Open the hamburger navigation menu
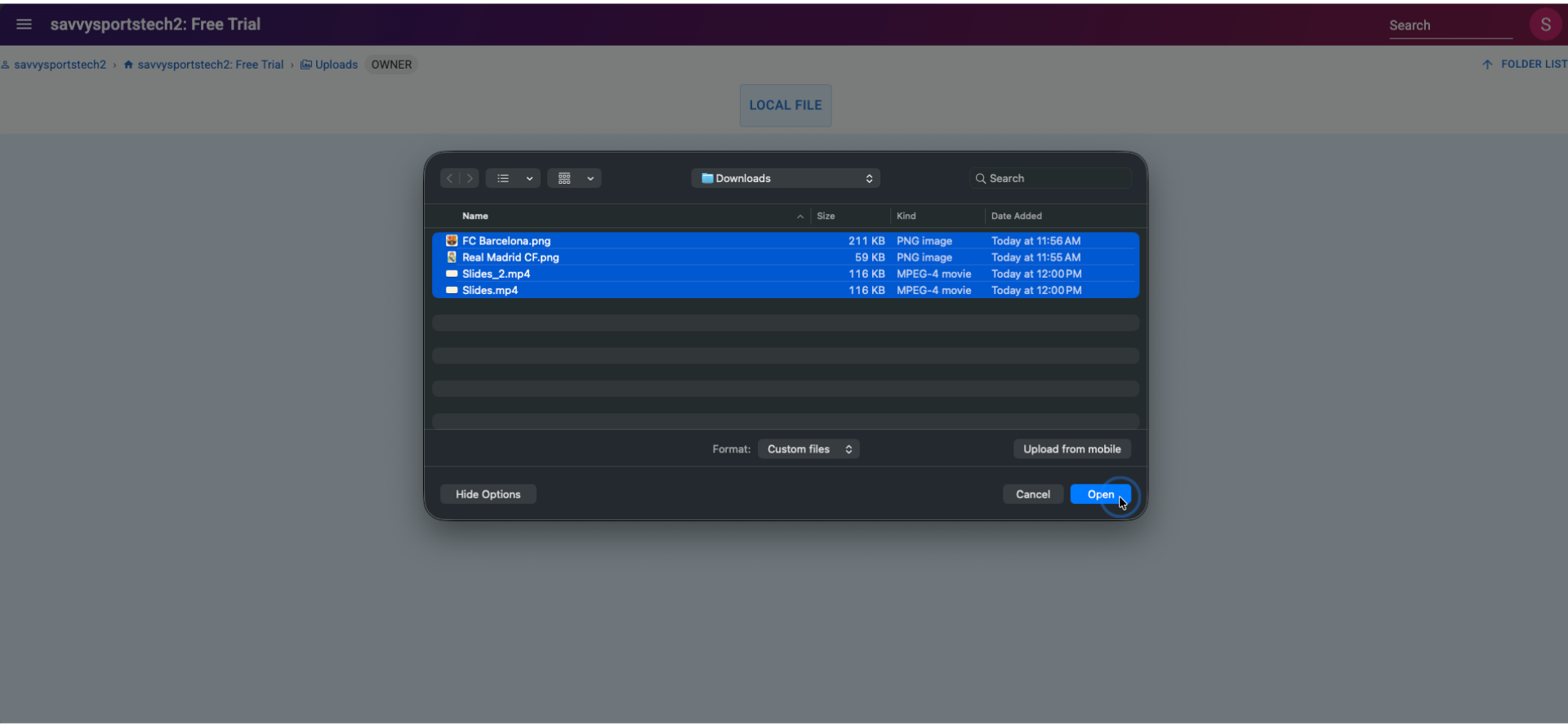1568x727 pixels. coord(24,25)
